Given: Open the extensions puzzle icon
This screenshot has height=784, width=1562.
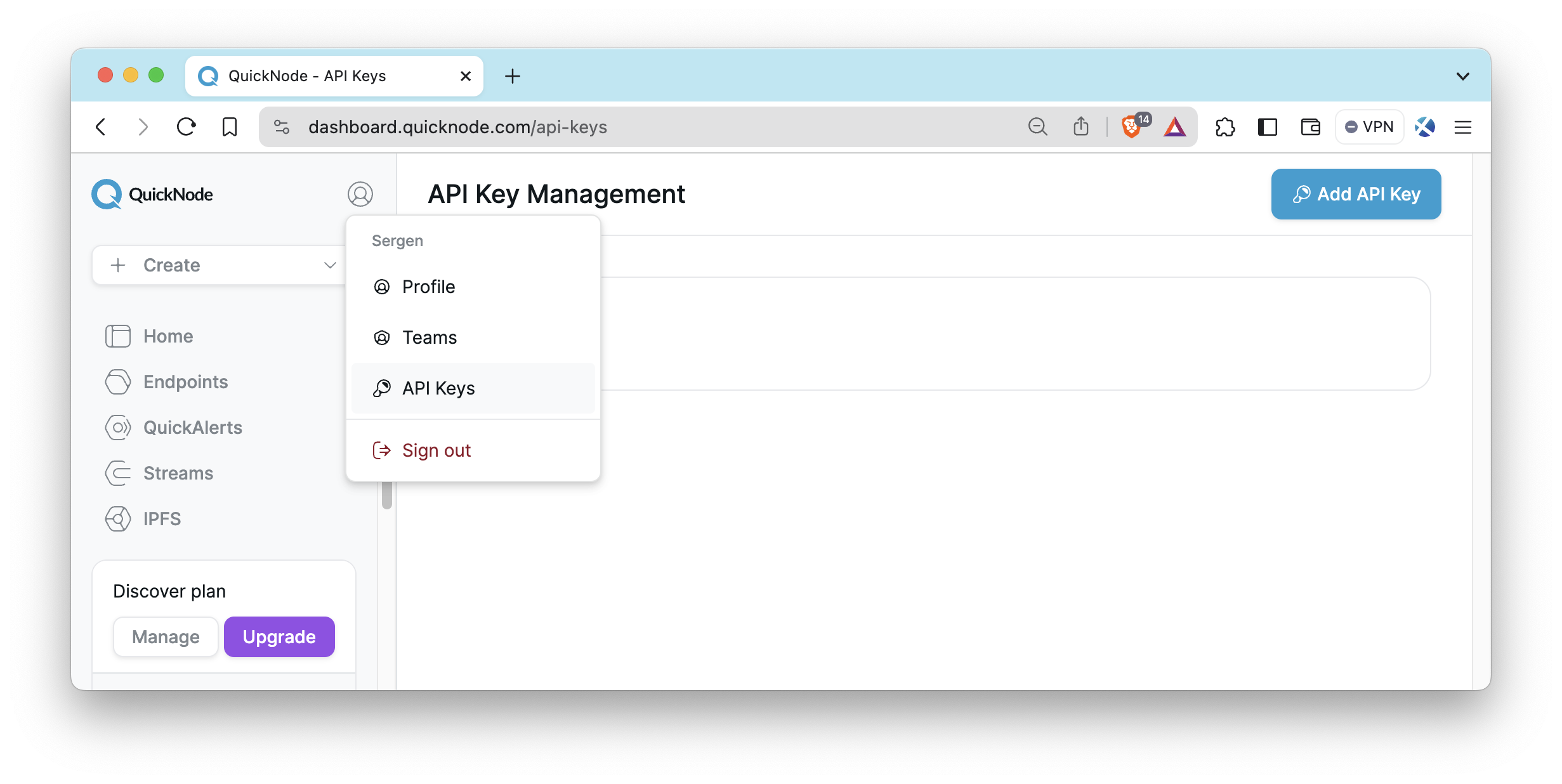Looking at the screenshot, I should 1225,127.
